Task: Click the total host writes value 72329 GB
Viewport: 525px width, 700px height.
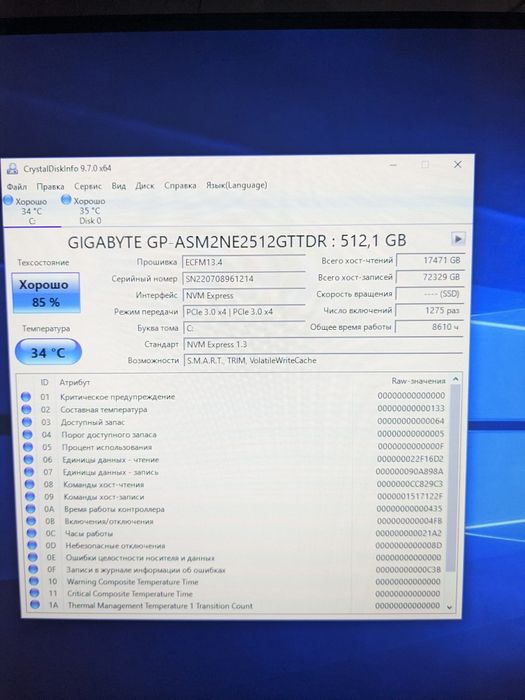Action: [x=429, y=277]
